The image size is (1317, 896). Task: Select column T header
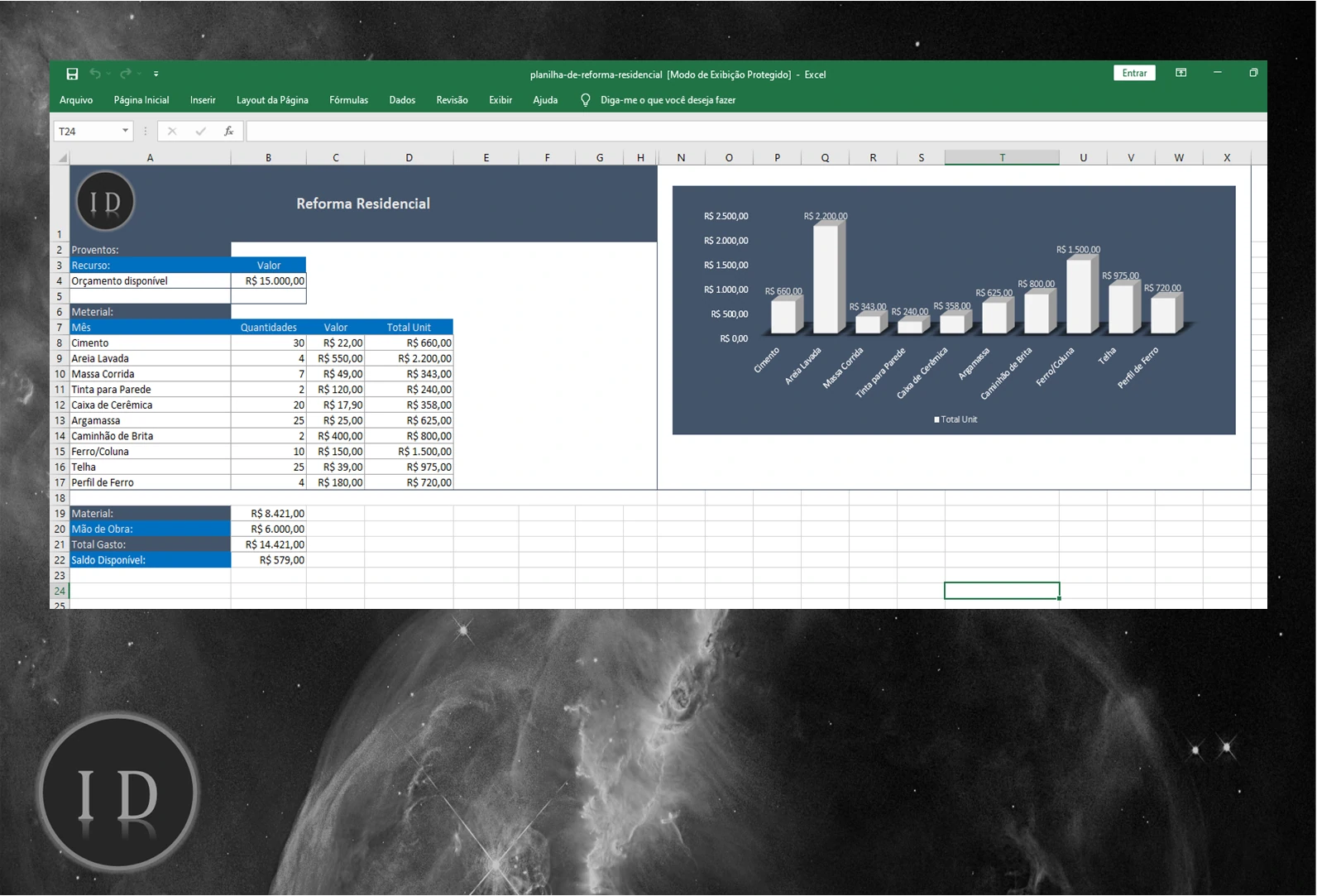[x=1002, y=157]
